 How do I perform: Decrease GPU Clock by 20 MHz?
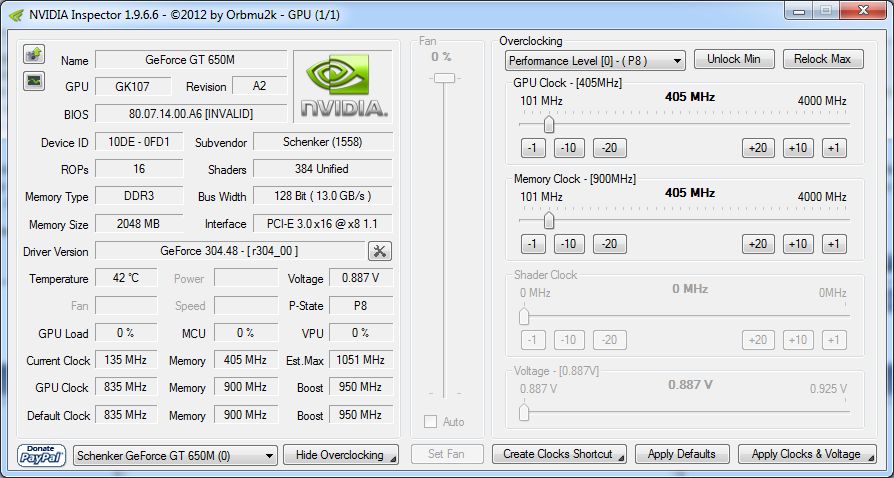610,148
